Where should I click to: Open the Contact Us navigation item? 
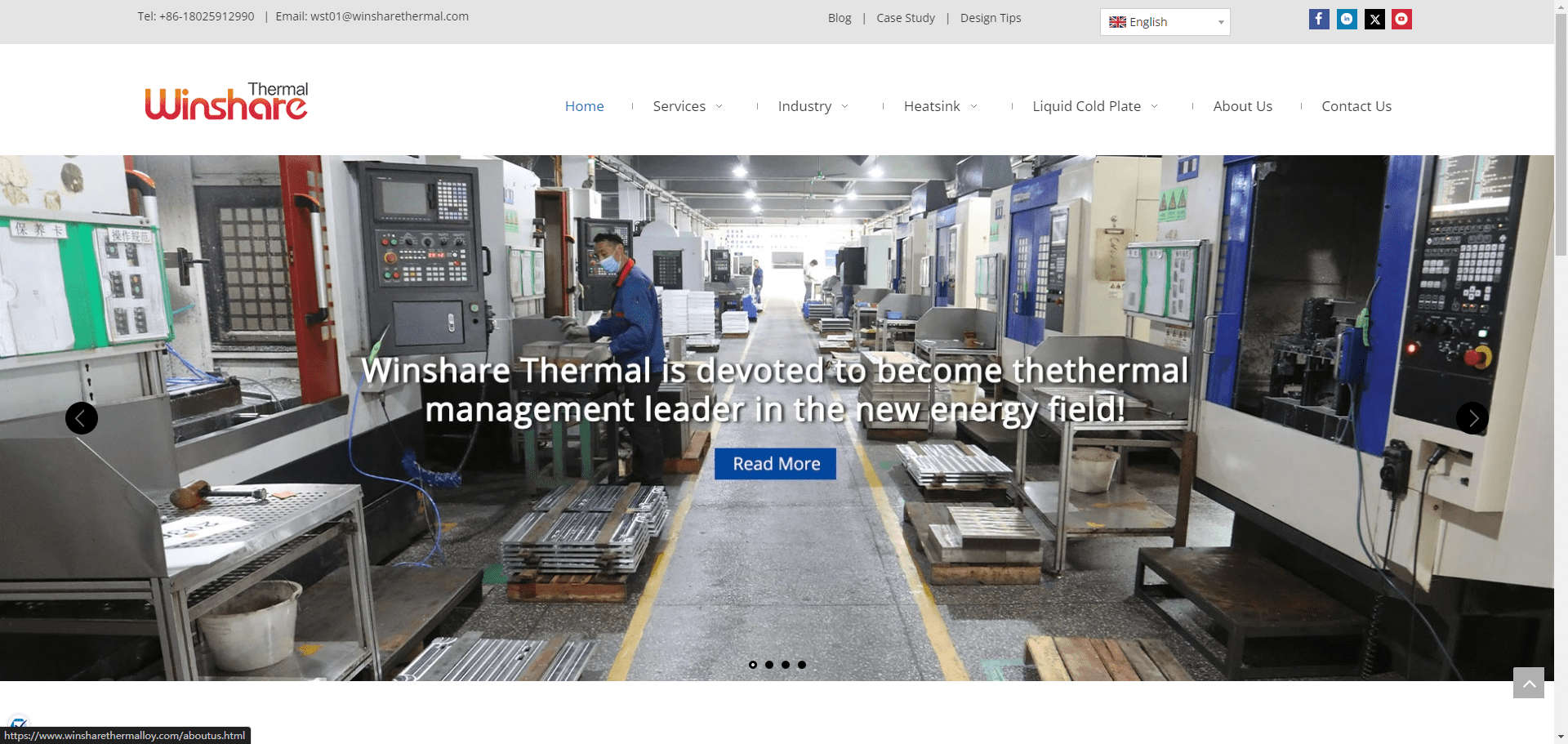coord(1356,106)
